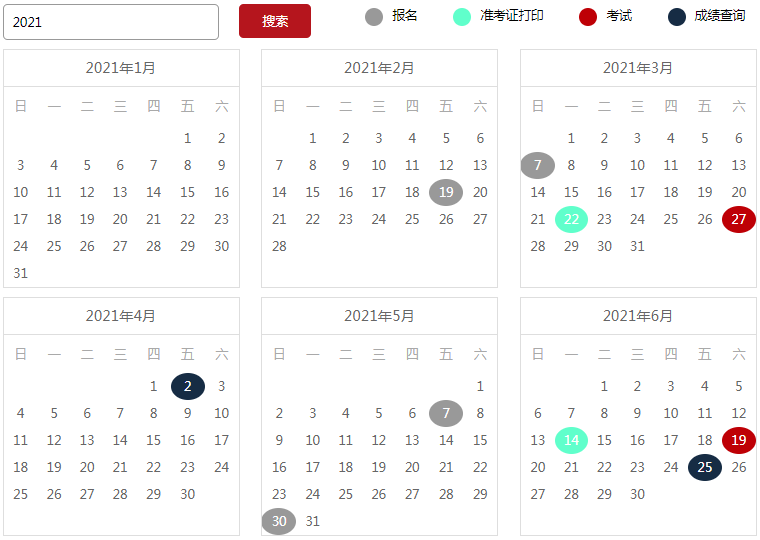This screenshot has width=760, height=540.
Task: Select red highlighted June 19 exam date
Action: (x=739, y=441)
